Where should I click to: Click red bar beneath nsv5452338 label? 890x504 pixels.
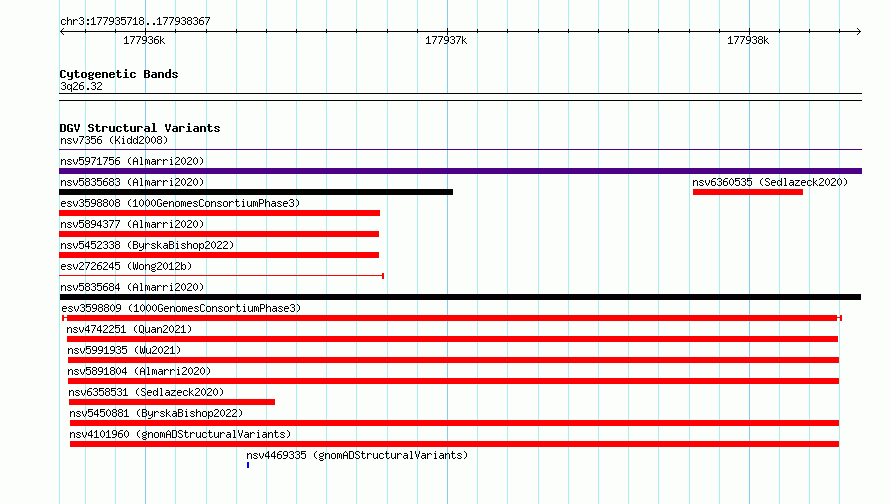[219, 255]
